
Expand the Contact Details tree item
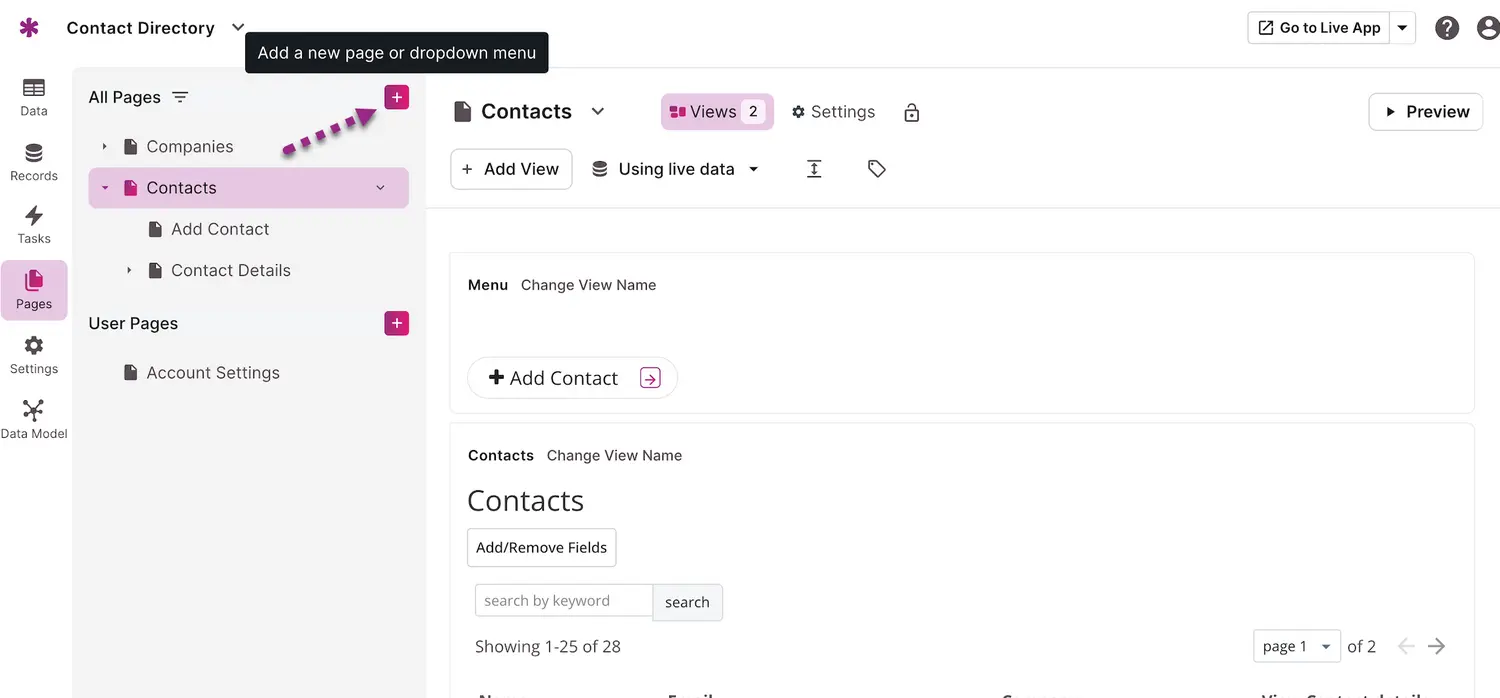point(129,271)
